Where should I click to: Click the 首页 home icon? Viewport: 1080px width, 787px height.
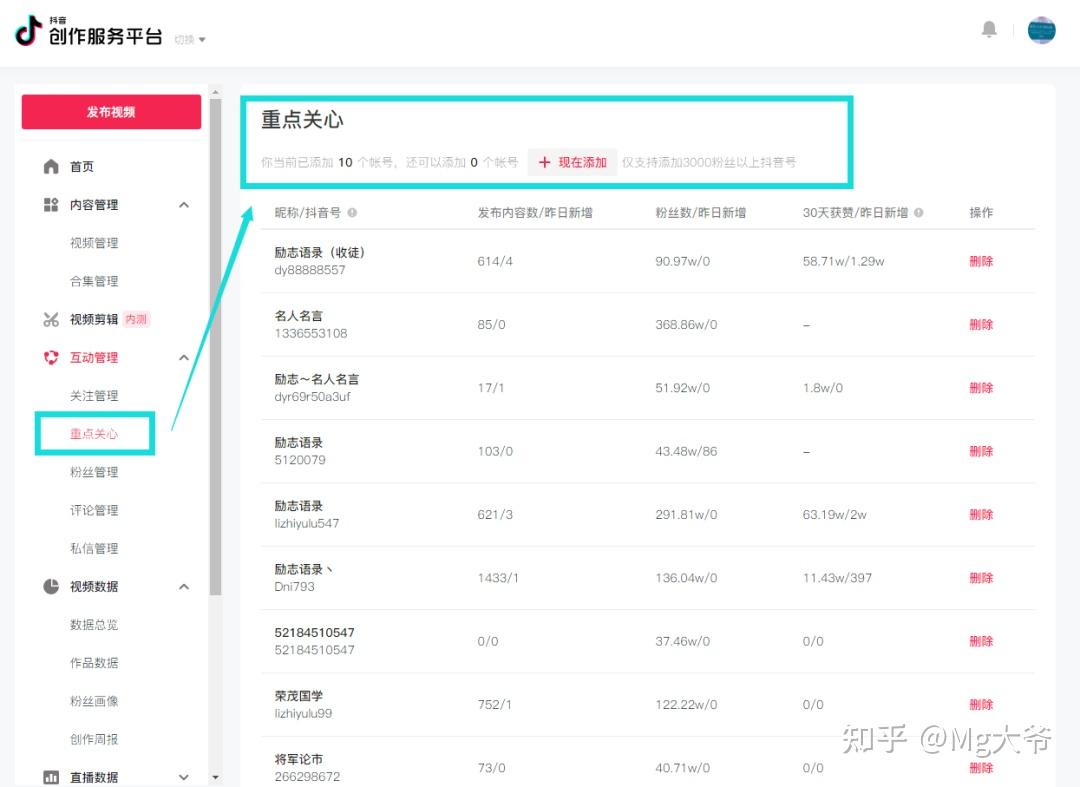click(x=51, y=167)
